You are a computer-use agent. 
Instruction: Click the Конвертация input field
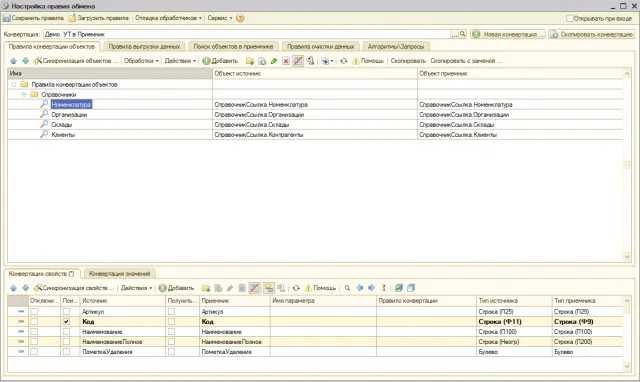pyautogui.click(x=247, y=35)
